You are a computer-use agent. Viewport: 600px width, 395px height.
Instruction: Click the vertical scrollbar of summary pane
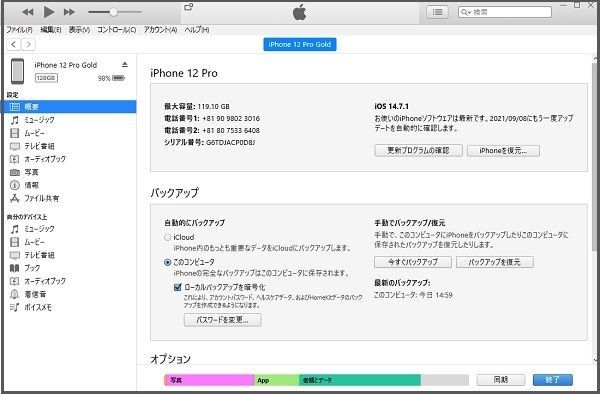[595, 157]
